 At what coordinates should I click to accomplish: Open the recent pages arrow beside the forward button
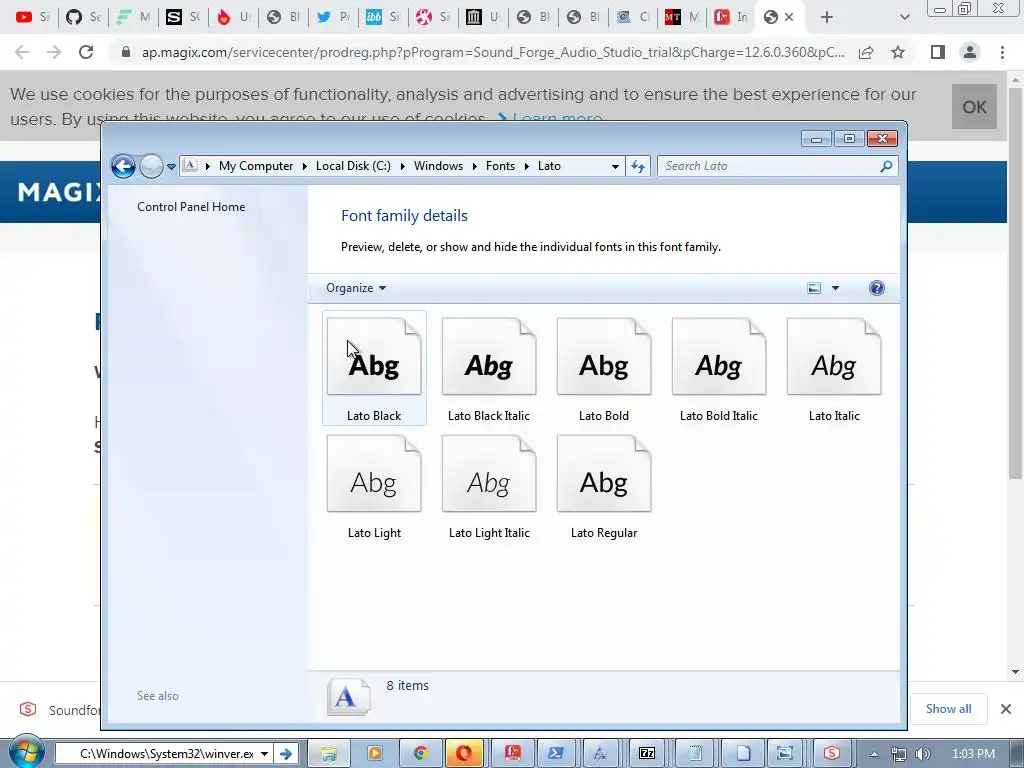click(x=171, y=167)
